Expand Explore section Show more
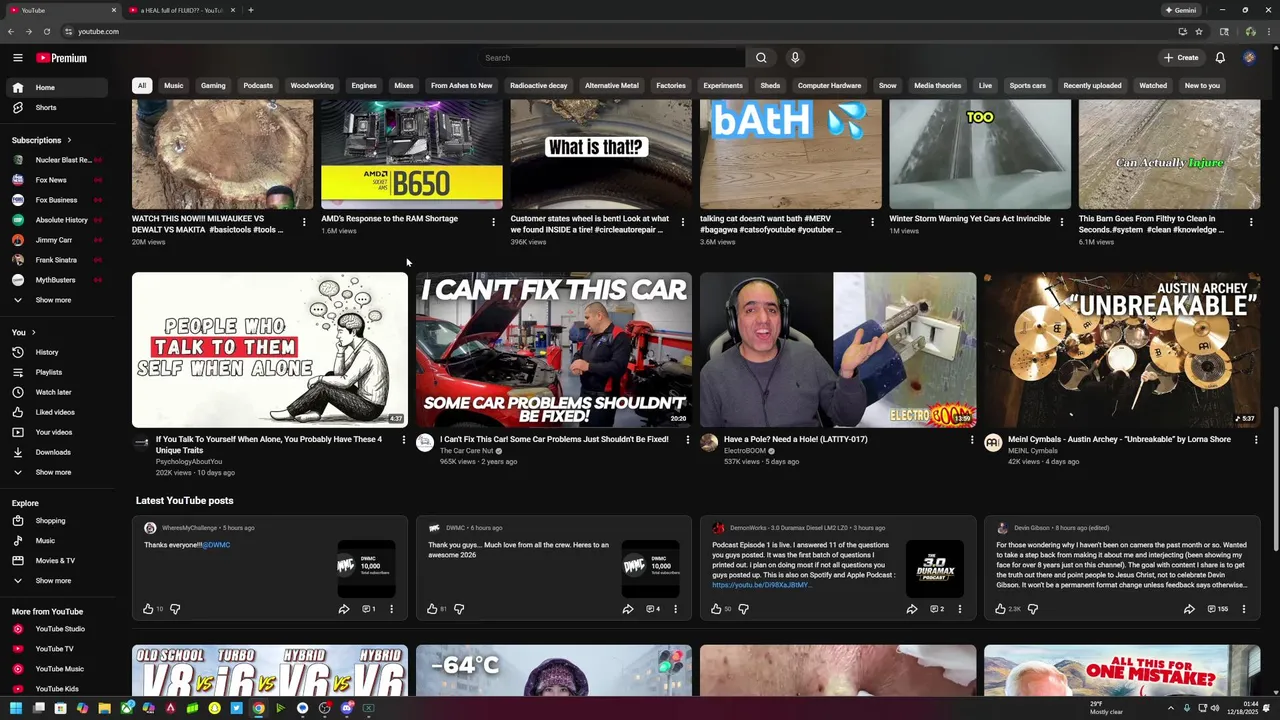 (54, 581)
